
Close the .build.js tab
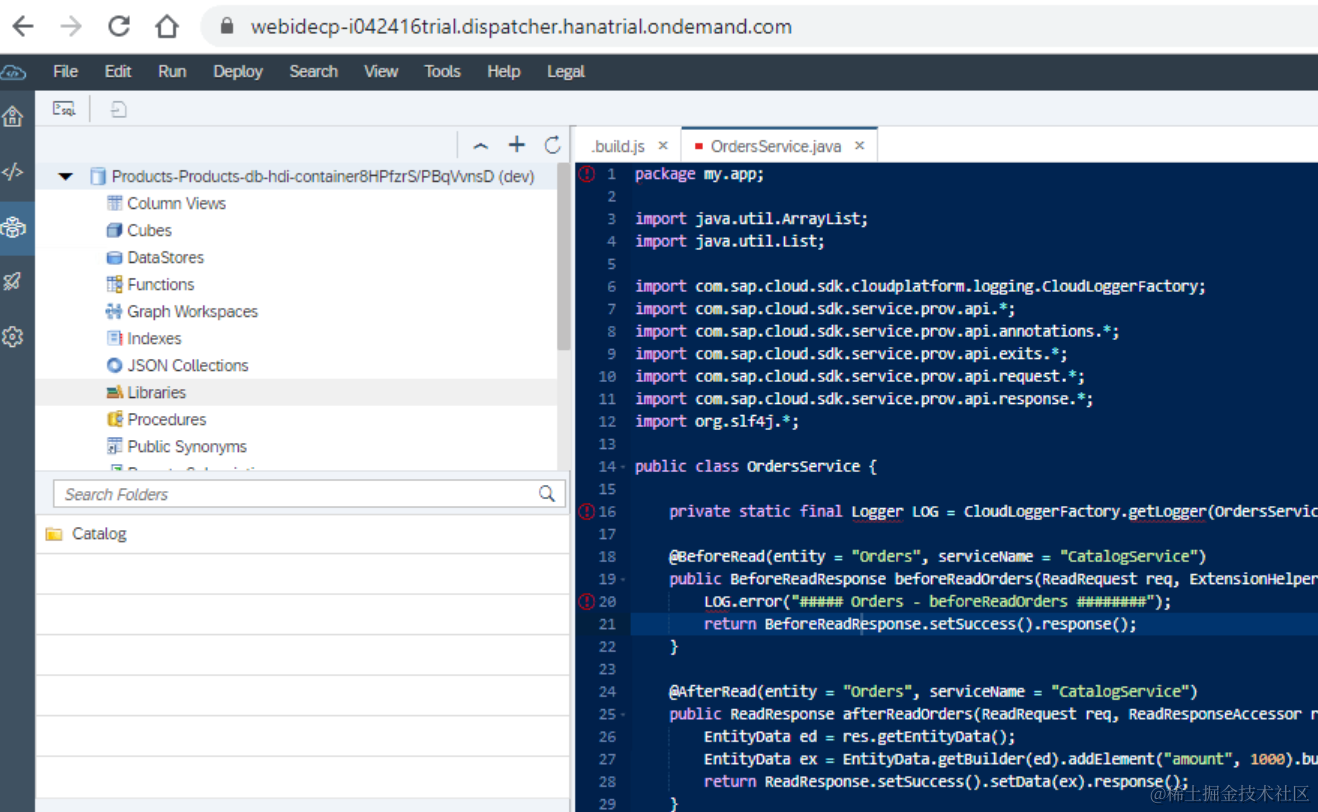pyautogui.click(x=663, y=146)
